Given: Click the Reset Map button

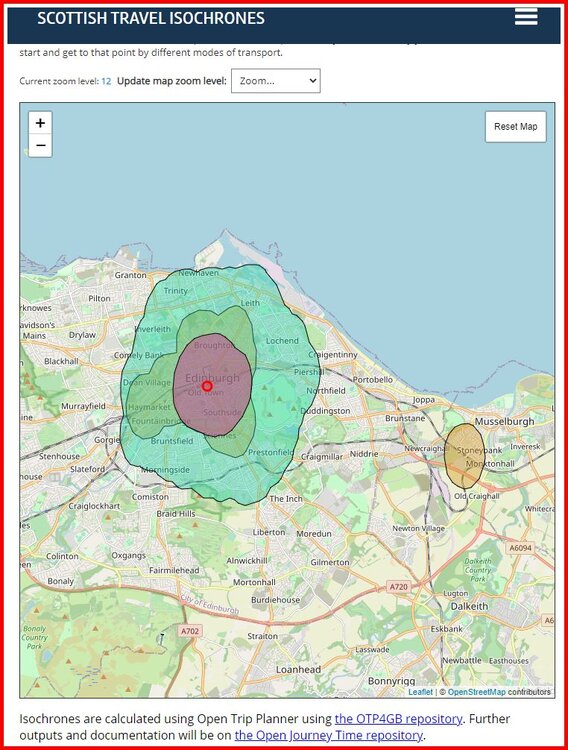Looking at the screenshot, I should 515,127.
